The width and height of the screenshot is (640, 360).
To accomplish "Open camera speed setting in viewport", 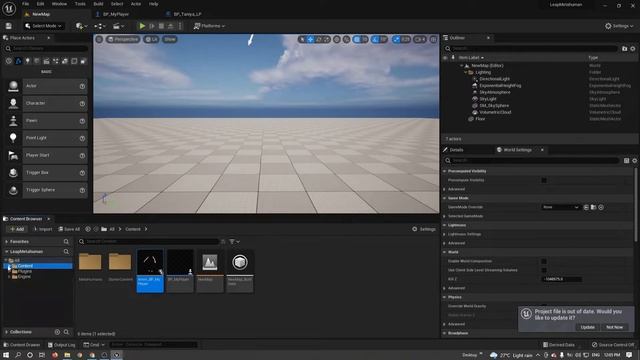I will tap(420, 39).
